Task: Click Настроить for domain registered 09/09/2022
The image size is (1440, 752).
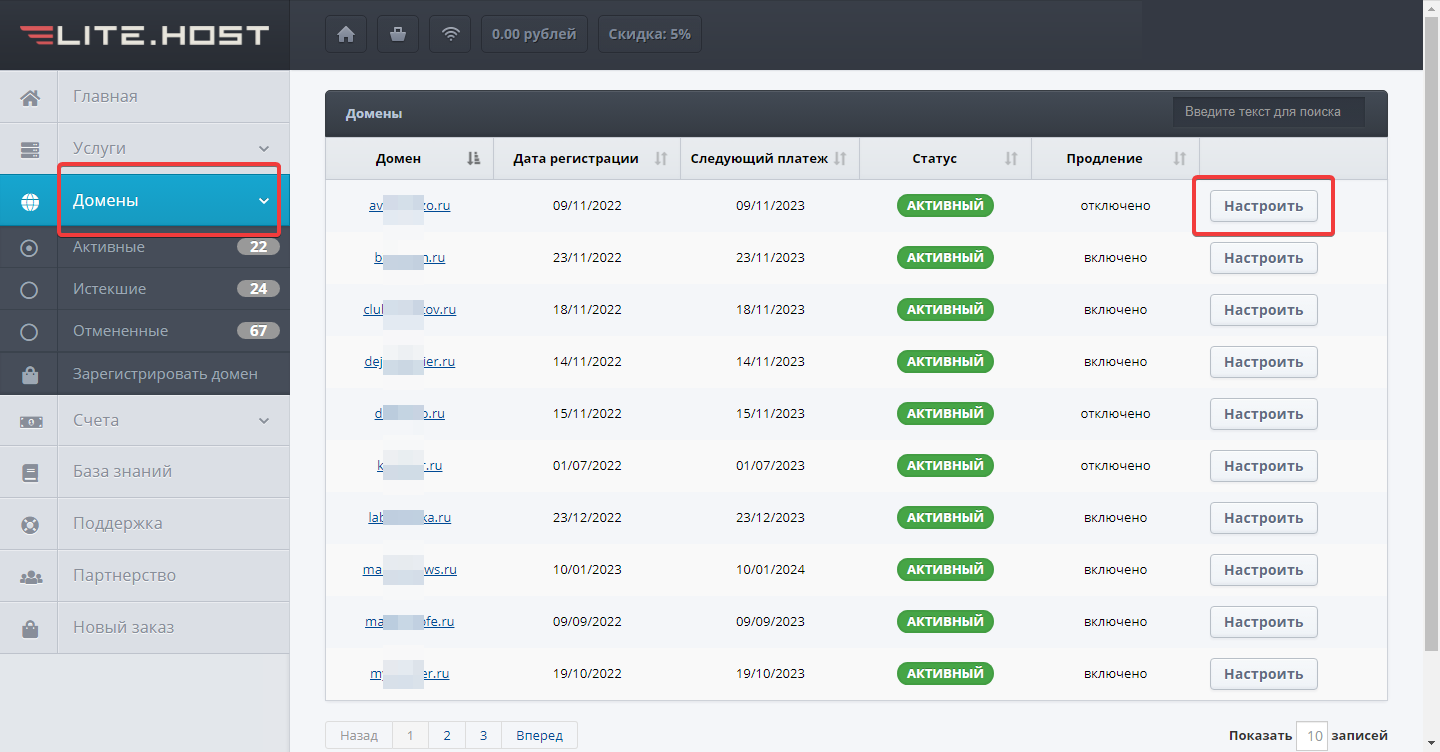Action: (1263, 622)
